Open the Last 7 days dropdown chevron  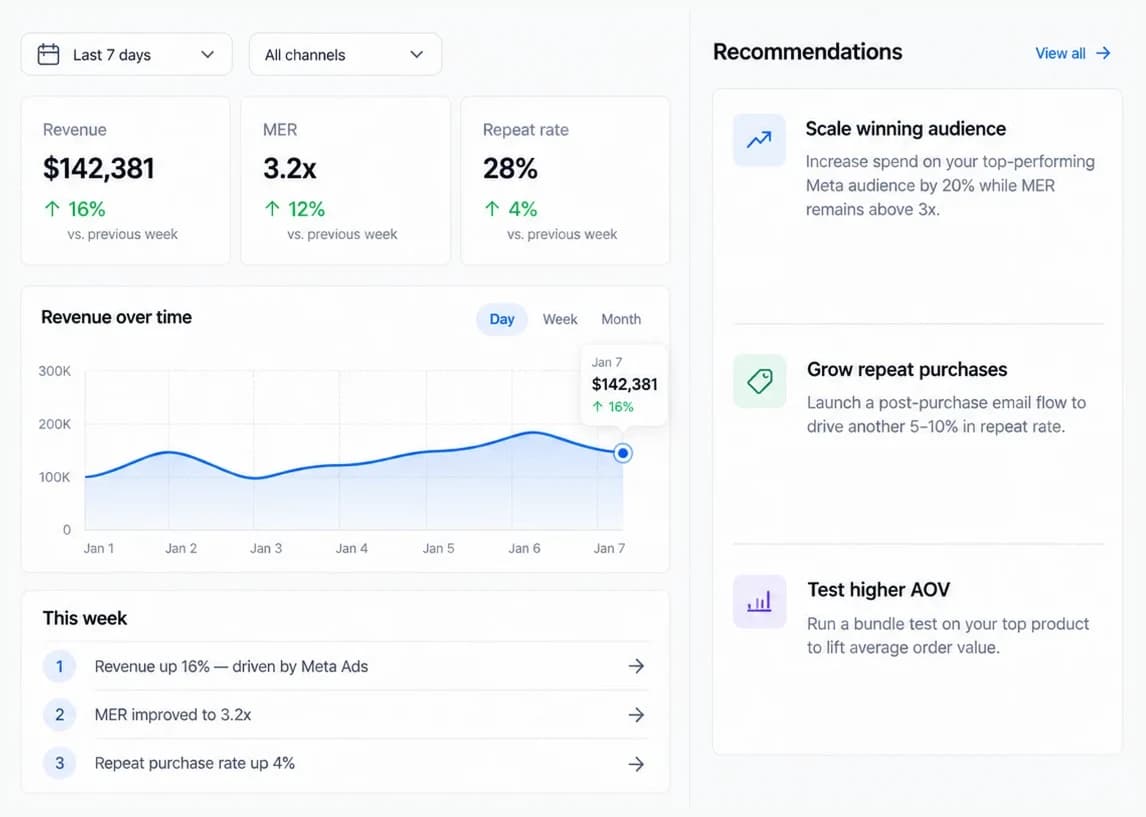[208, 54]
